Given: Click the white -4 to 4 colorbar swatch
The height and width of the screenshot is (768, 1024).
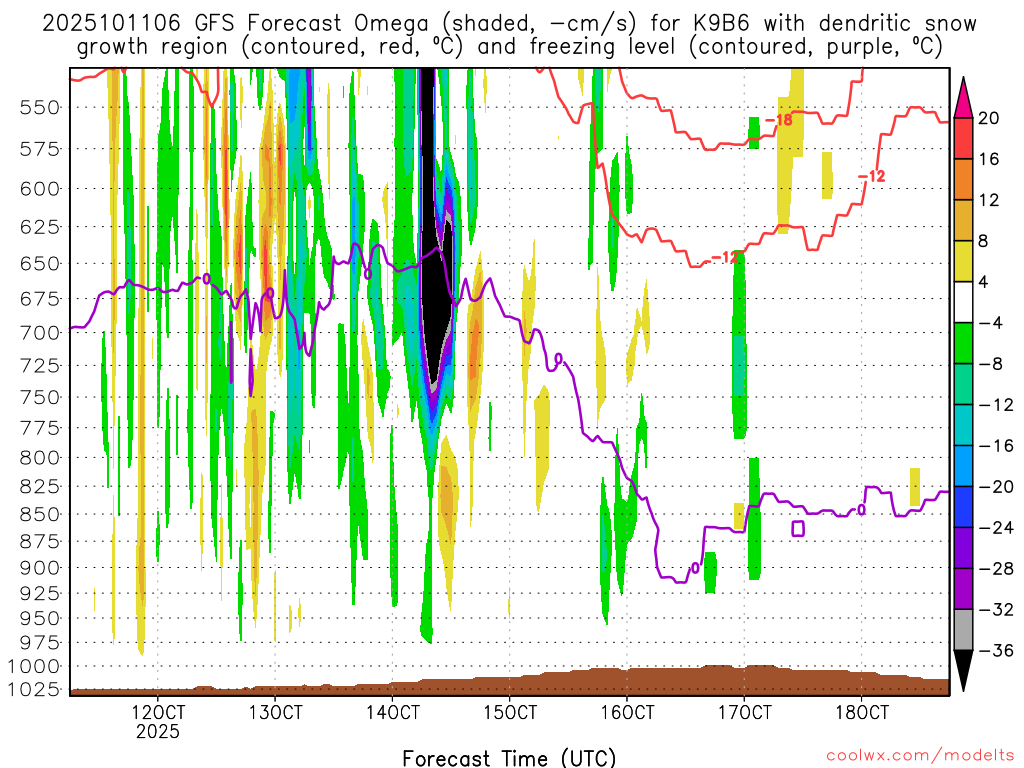Looking at the screenshot, I should click(963, 303).
